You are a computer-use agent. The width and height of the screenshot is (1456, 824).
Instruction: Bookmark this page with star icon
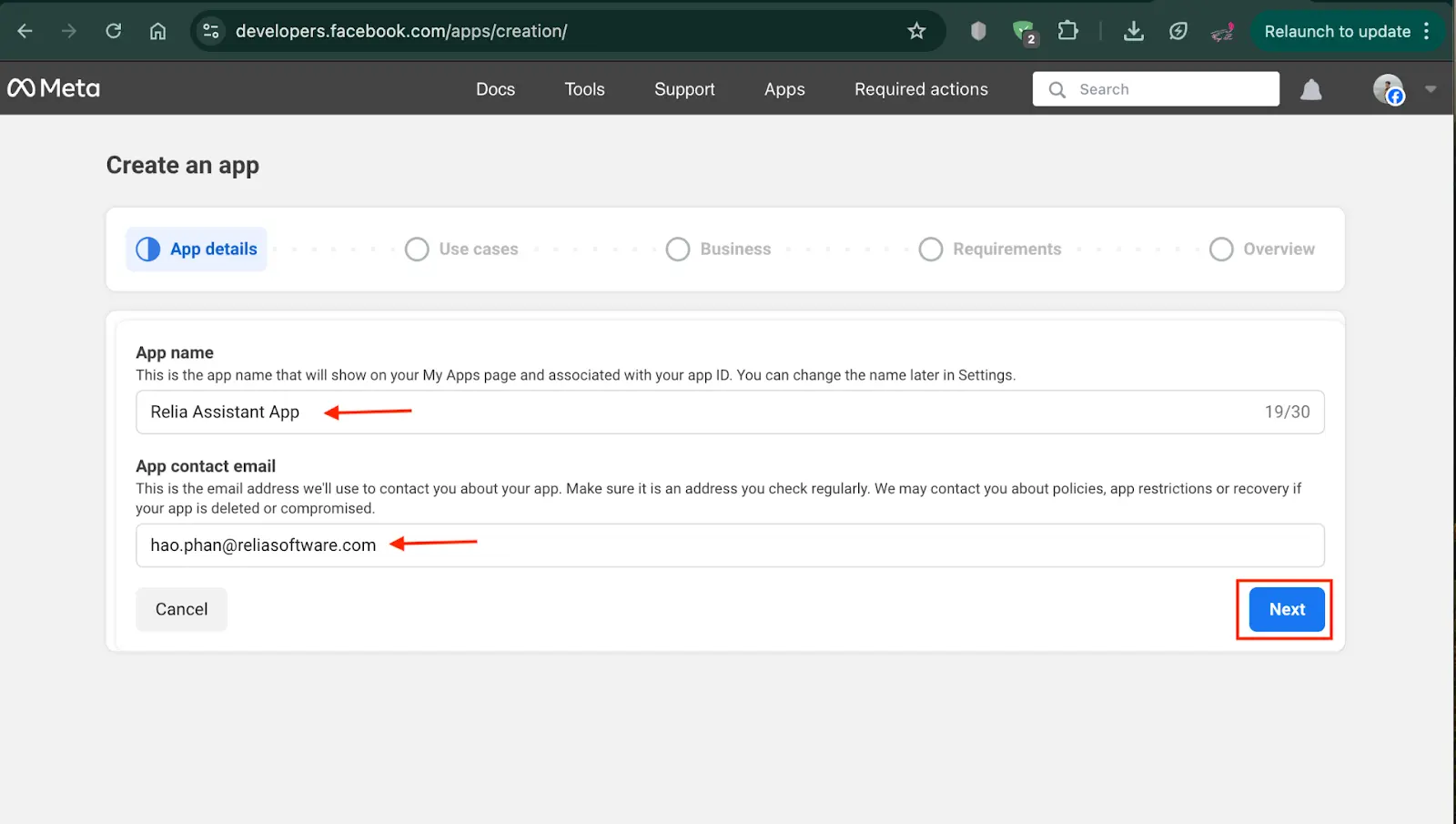[916, 31]
